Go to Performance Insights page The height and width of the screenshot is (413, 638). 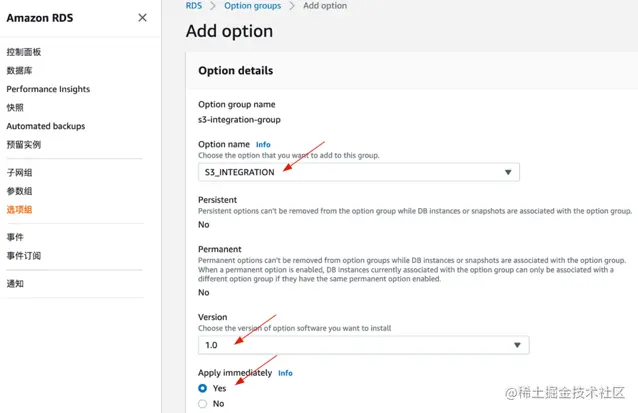click(48, 89)
